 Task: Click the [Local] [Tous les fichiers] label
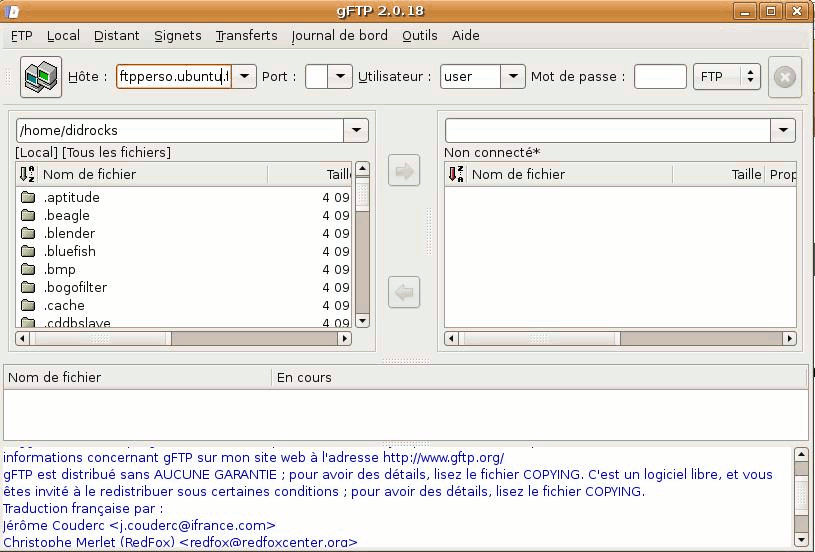93,152
